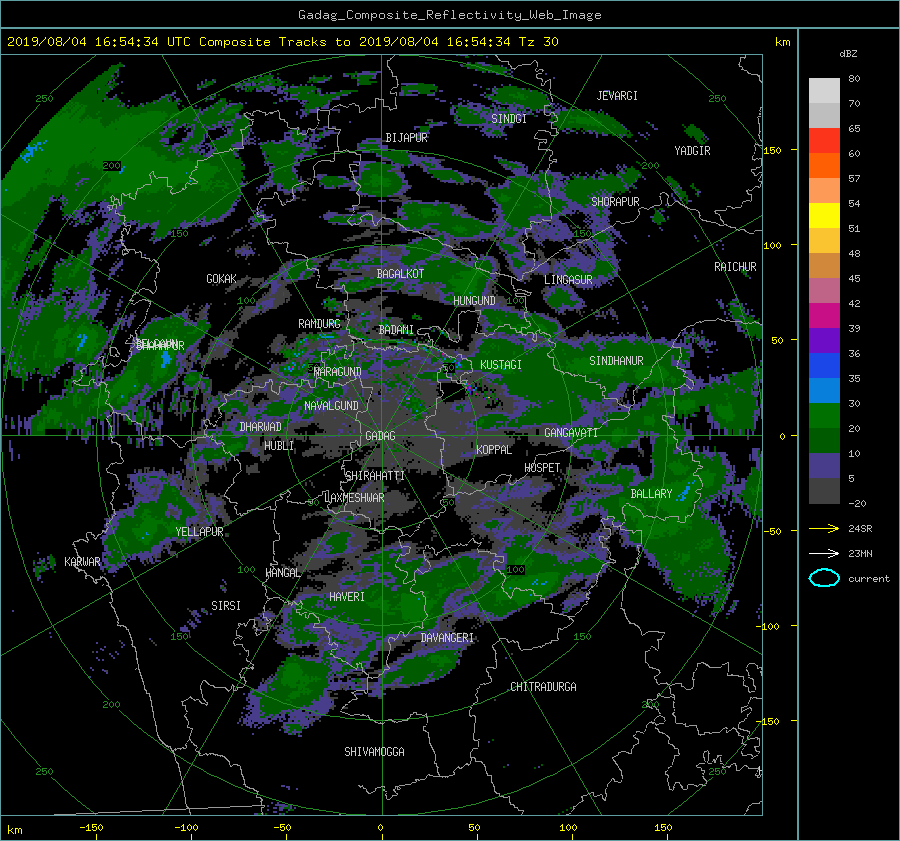Click the 150 tick on right axis

coord(773,150)
